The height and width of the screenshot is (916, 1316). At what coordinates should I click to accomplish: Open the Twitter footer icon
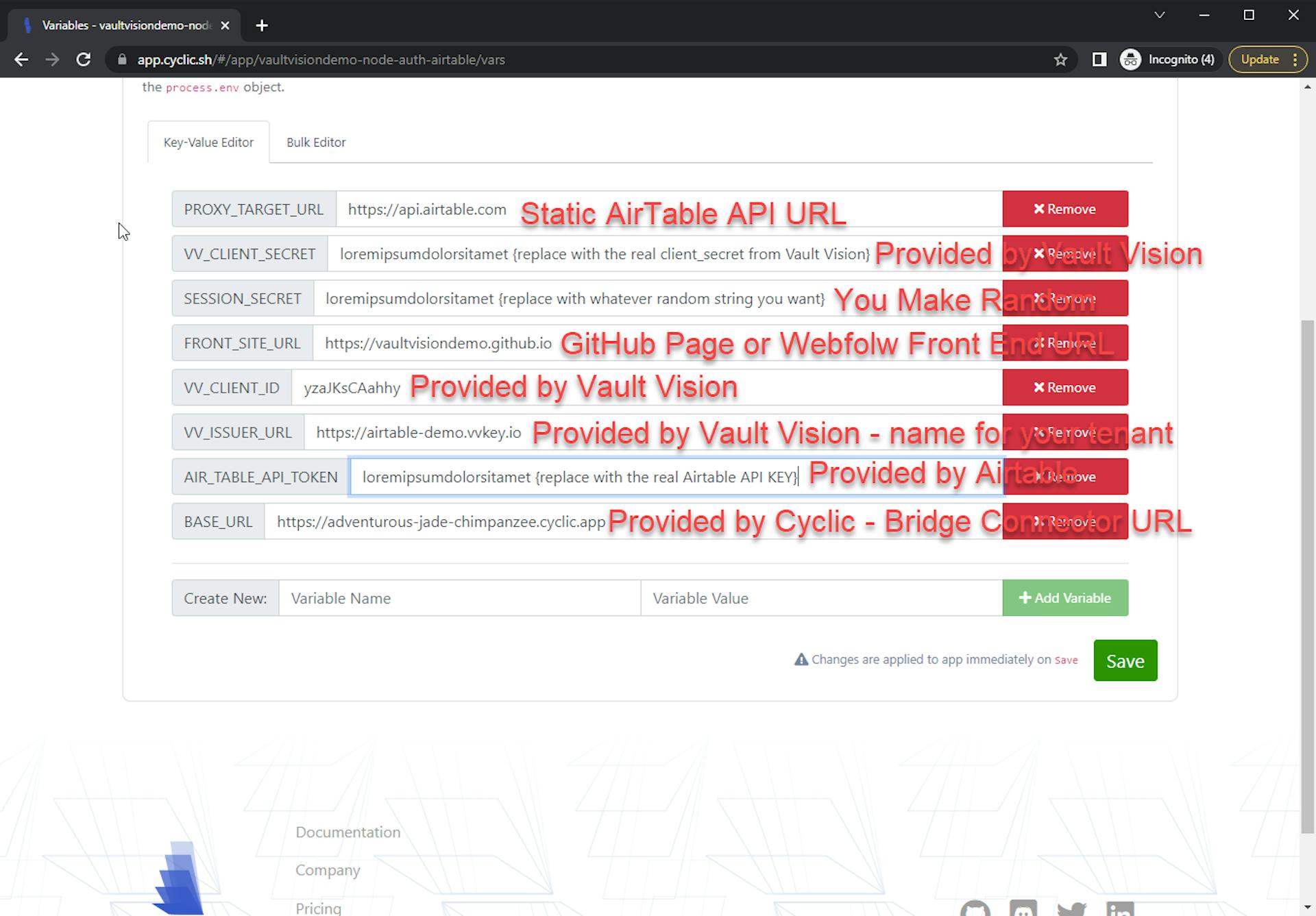[x=1071, y=908]
